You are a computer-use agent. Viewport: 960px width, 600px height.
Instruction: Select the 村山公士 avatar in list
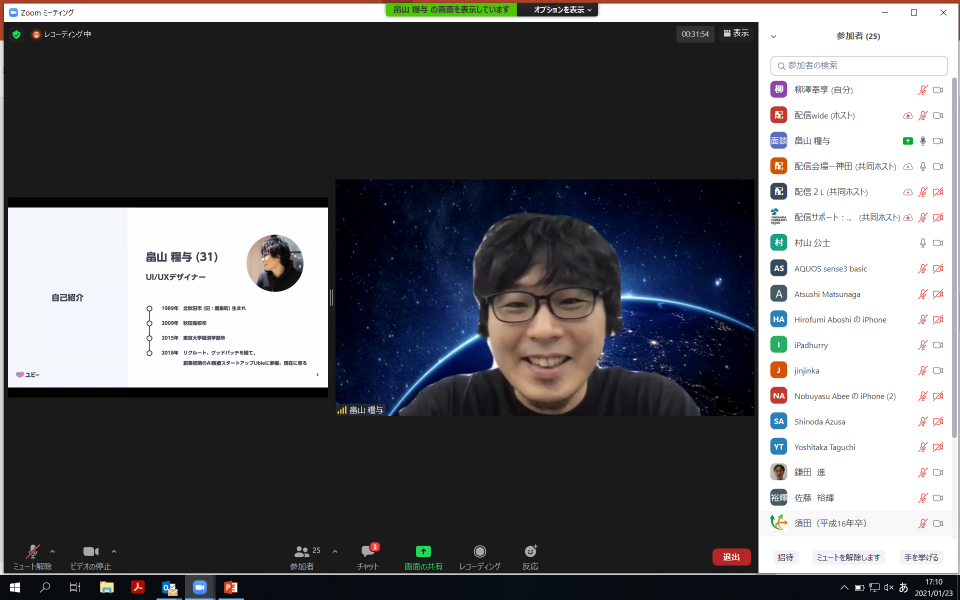pos(779,242)
